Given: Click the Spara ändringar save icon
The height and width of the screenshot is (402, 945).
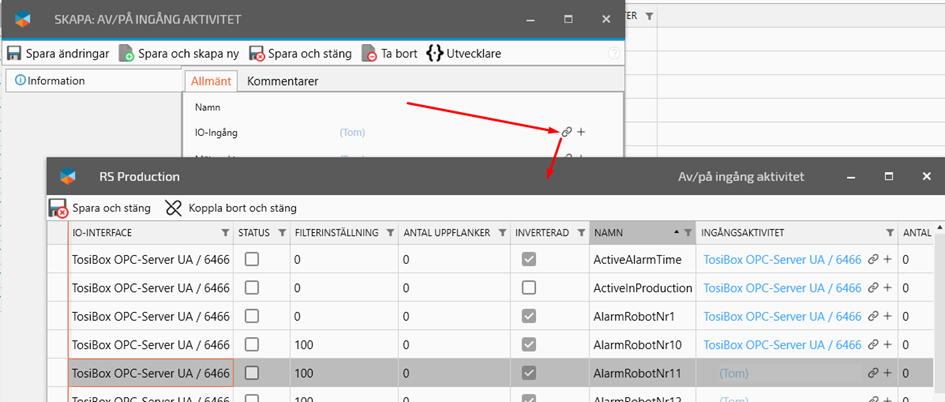Looking at the screenshot, I should [x=15, y=53].
